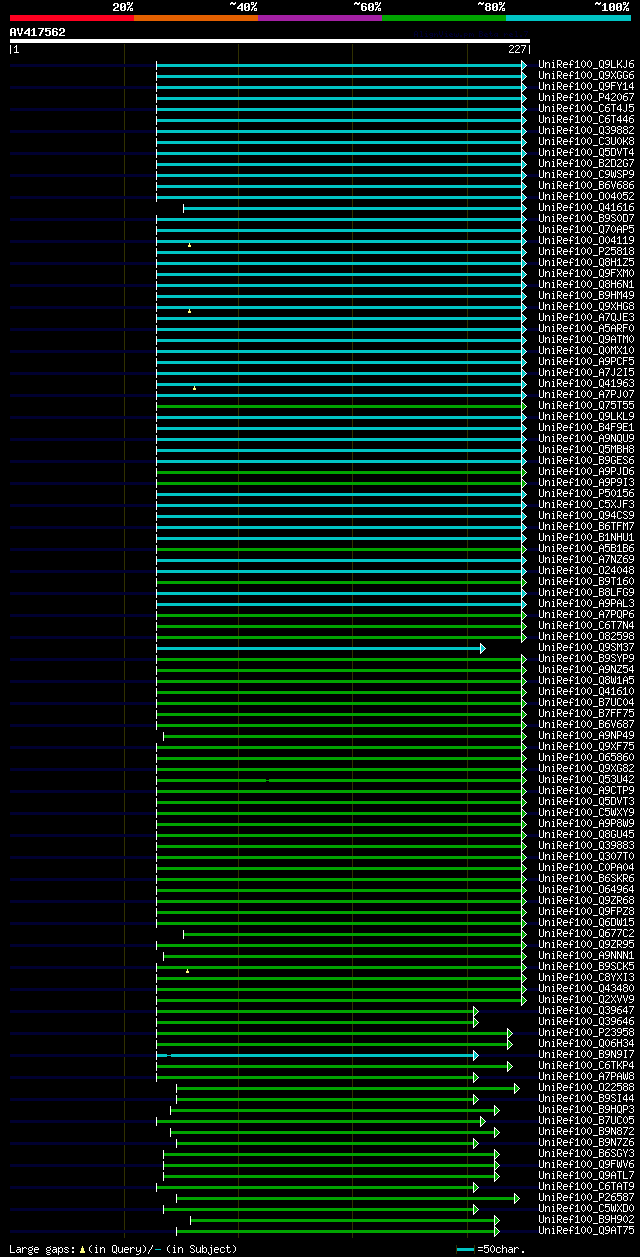This screenshot has height=1257, width=640.
Task: Select the UniRef100_Q8H6N1 entry
Action: click(x=586, y=285)
